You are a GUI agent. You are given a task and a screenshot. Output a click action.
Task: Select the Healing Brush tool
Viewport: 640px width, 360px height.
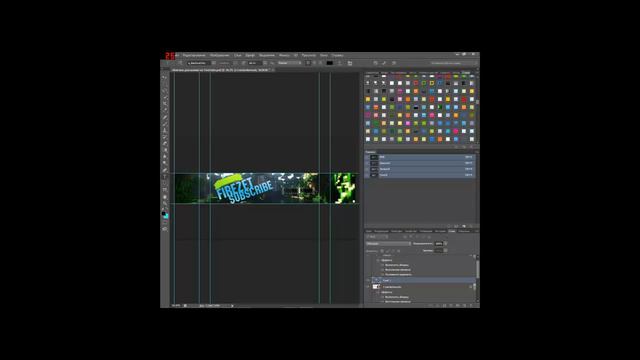pos(165,117)
